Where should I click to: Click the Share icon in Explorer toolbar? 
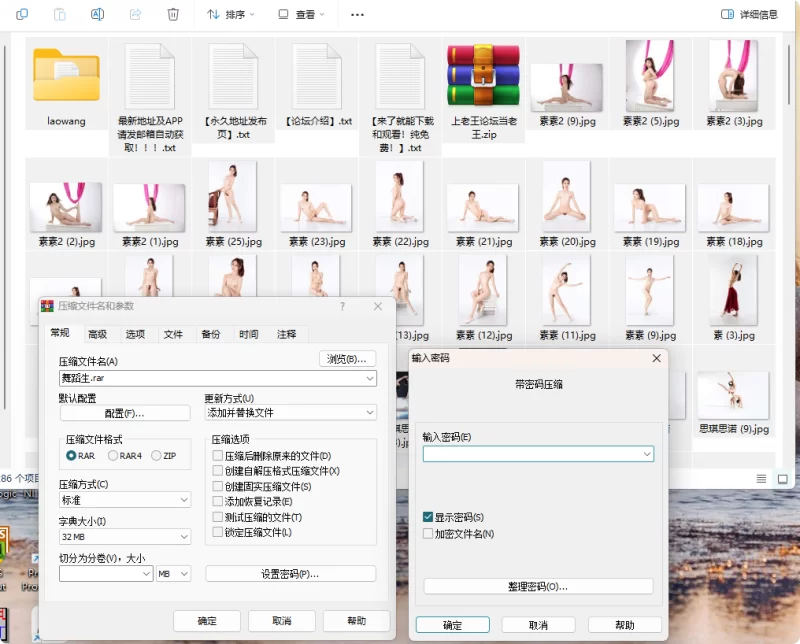point(135,15)
